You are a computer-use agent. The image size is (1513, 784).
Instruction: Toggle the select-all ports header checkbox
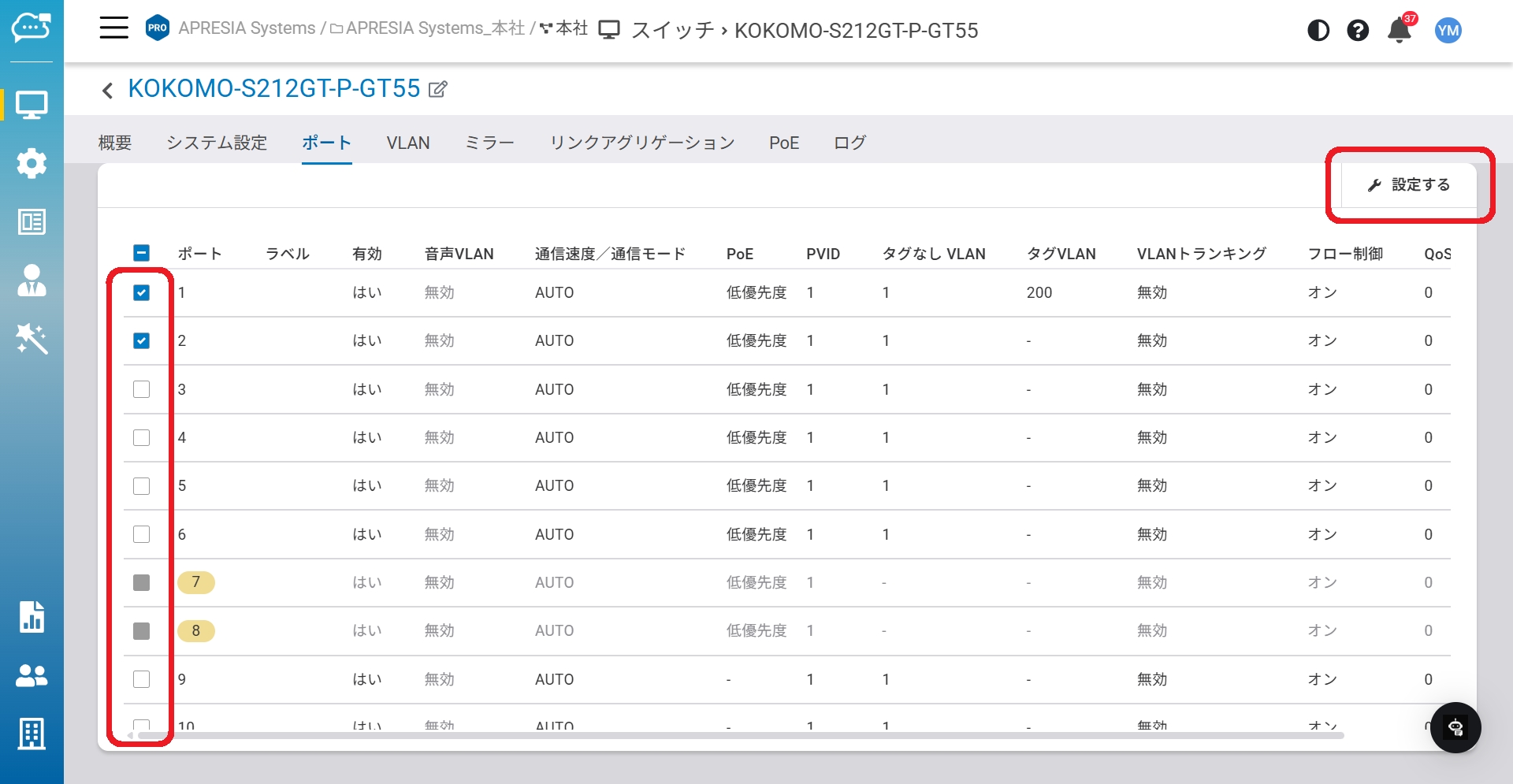(141, 253)
